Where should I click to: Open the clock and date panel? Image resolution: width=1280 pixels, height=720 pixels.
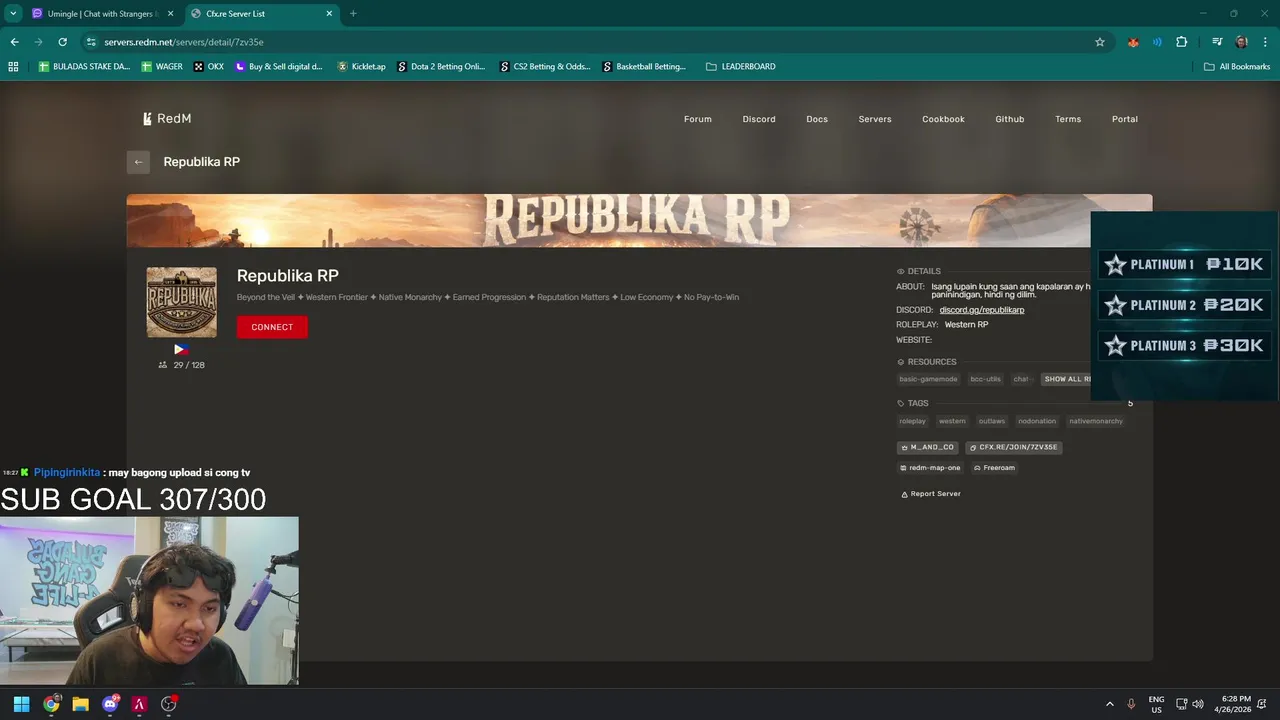[1233, 704]
